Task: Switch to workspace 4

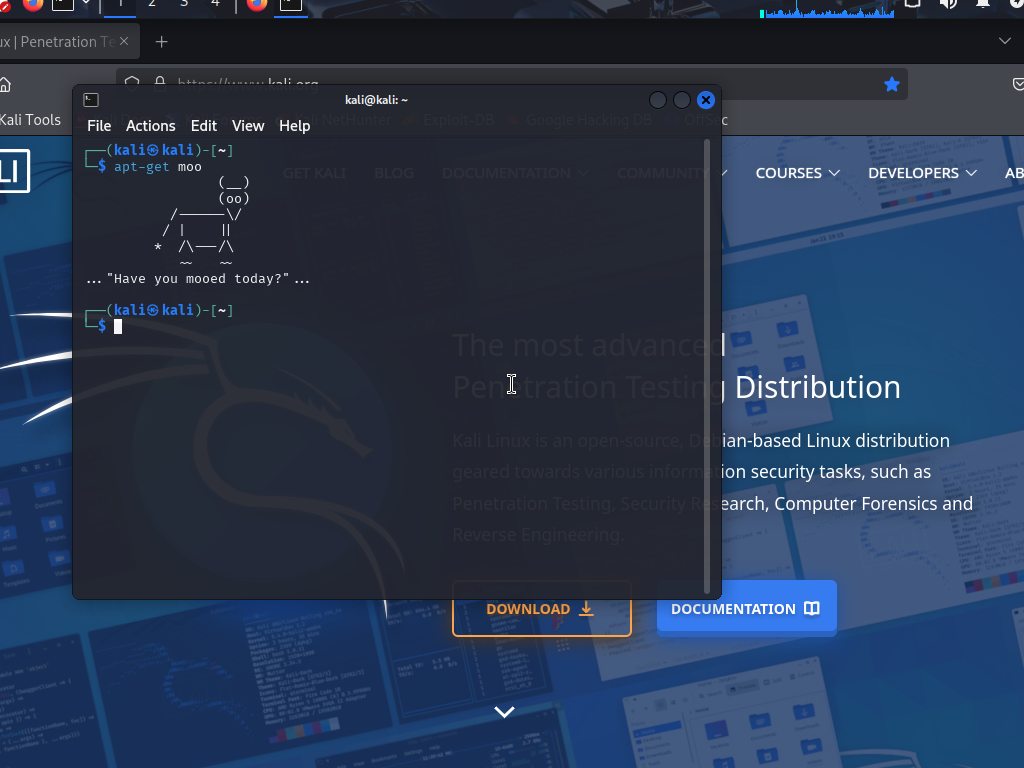Action: pyautogui.click(x=216, y=5)
